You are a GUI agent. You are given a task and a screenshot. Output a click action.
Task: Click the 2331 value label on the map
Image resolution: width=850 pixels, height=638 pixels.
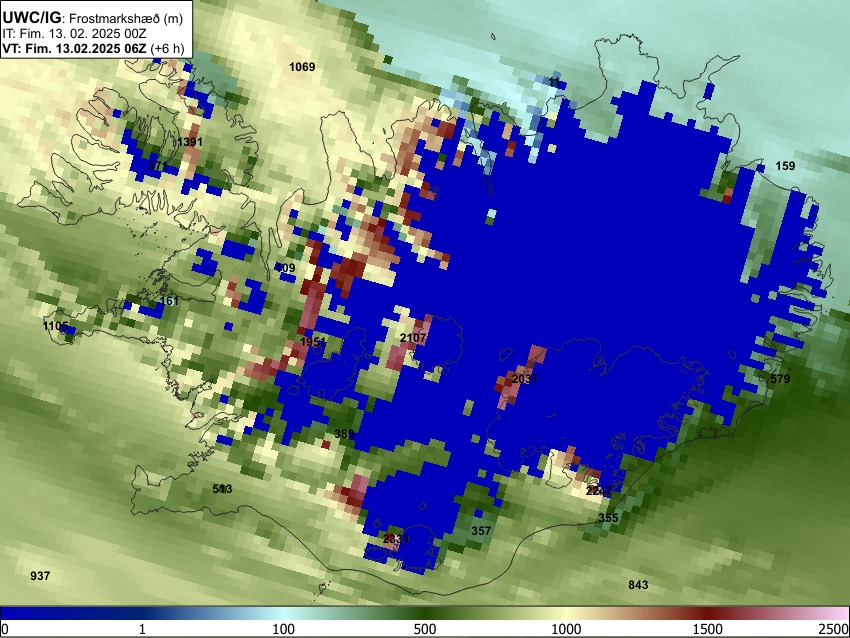click(x=396, y=539)
